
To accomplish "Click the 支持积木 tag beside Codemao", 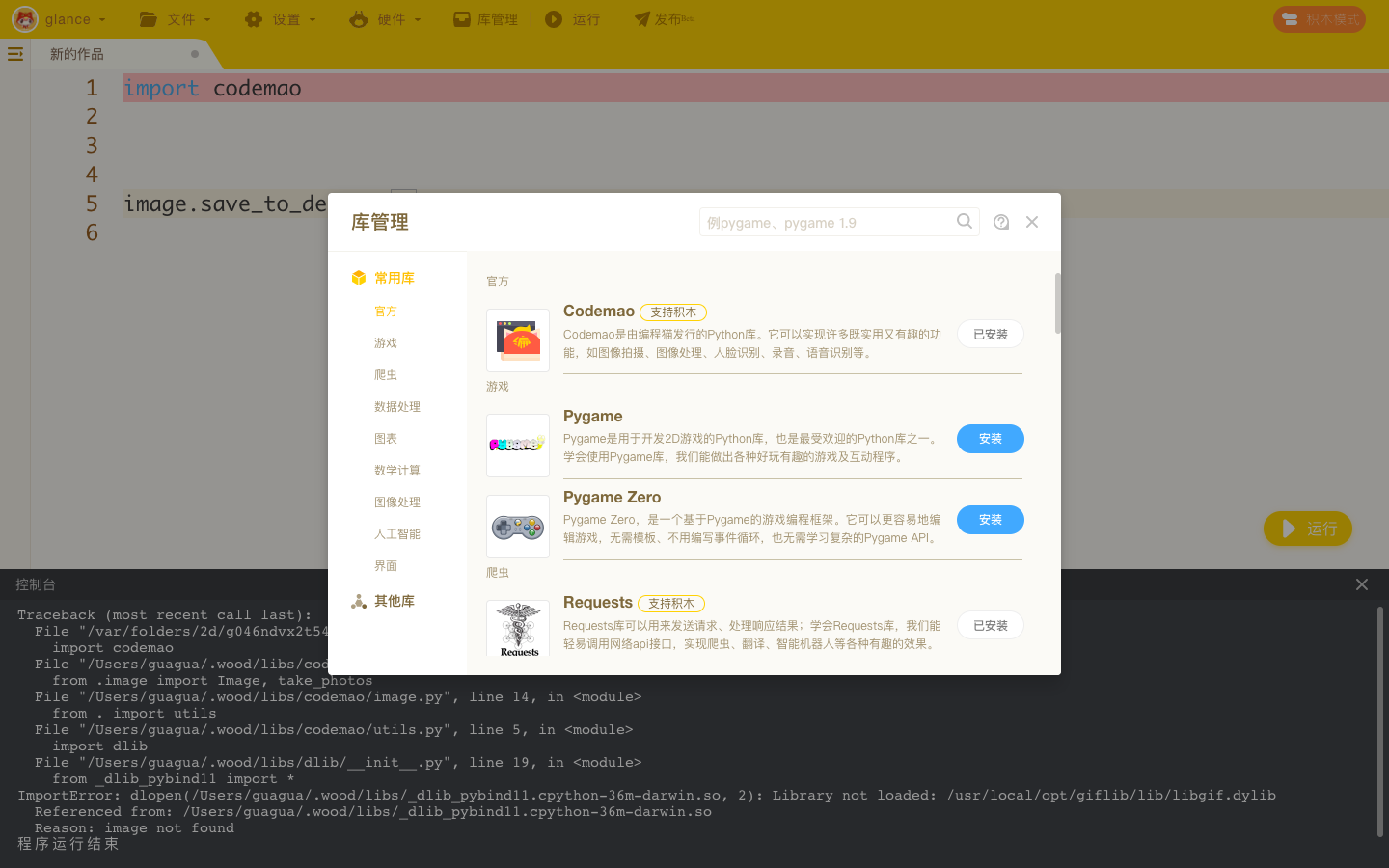I will click(x=673, y=312).
